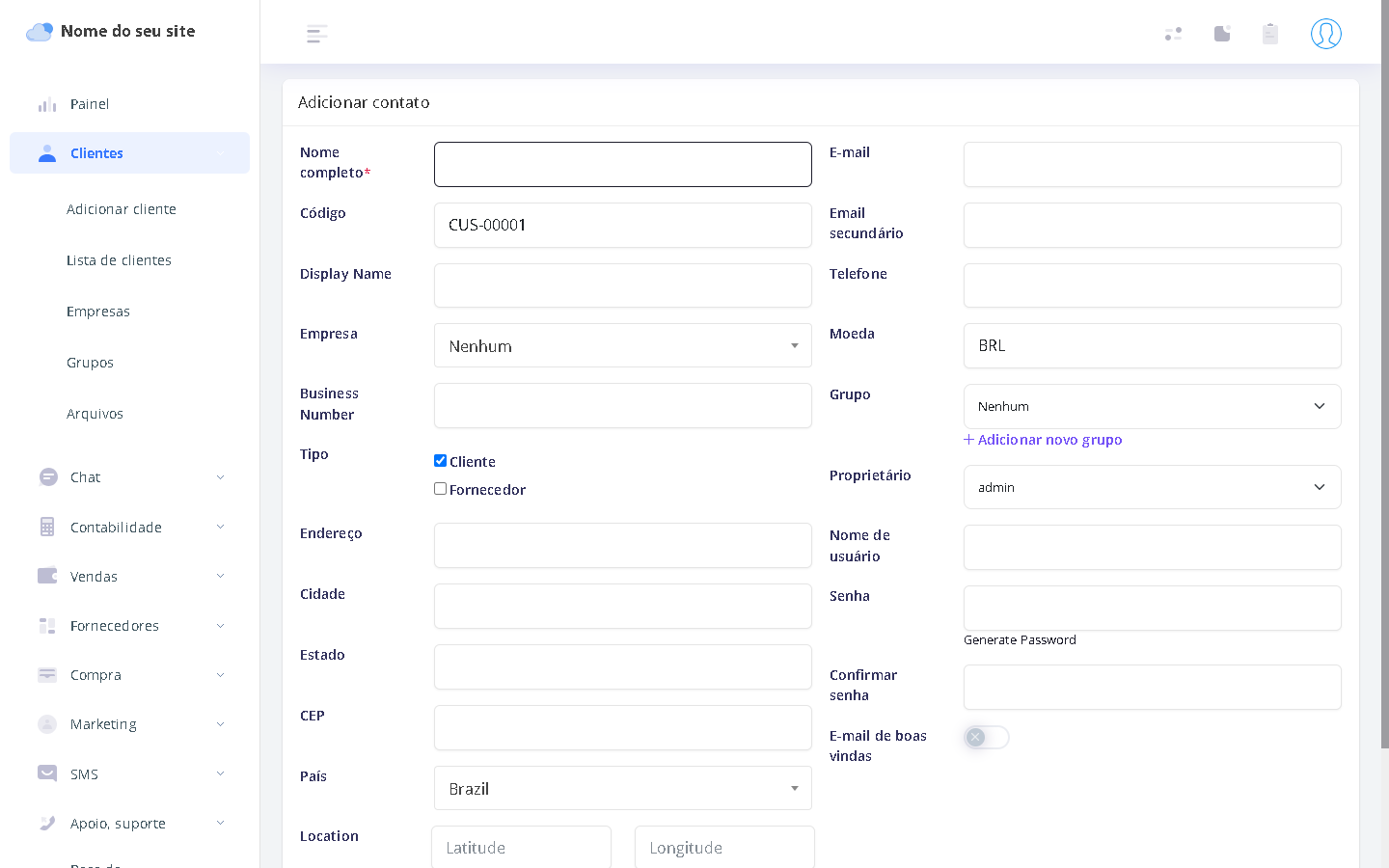The height and width of the screenshot is (868, 1389).
Task: Click the SMS envelope icon
Action: (47, 773)
